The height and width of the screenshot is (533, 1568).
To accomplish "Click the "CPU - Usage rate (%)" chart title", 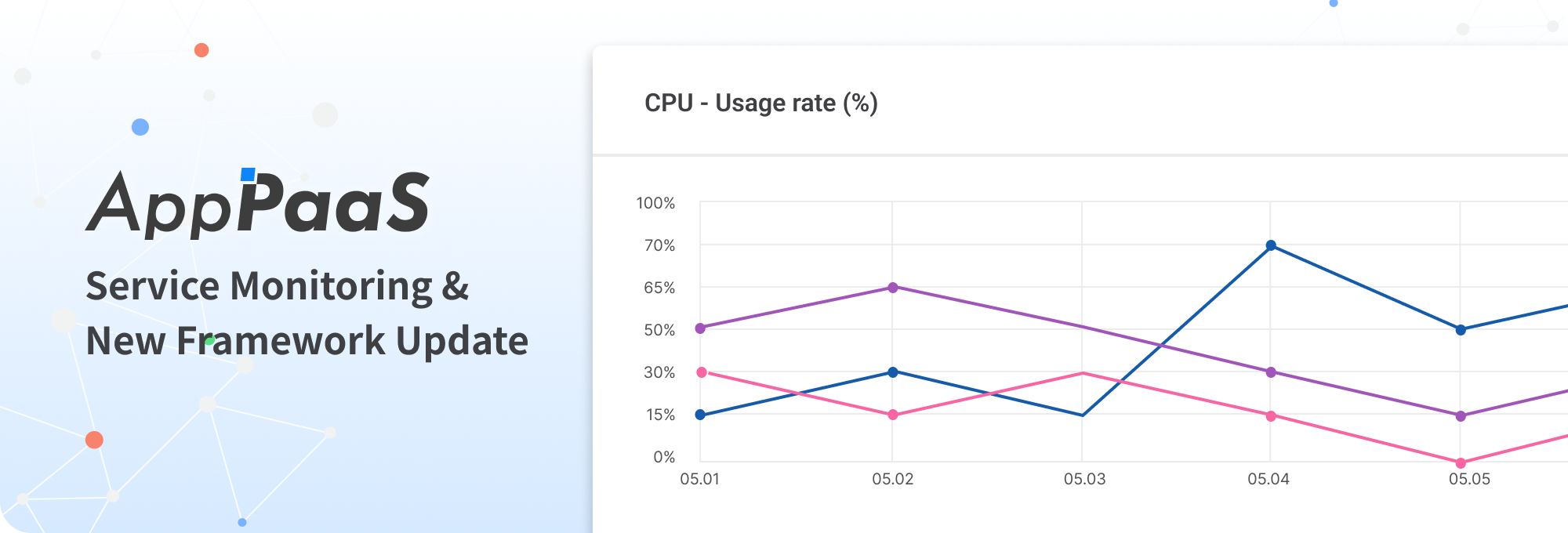I will (x=760, y=103).
